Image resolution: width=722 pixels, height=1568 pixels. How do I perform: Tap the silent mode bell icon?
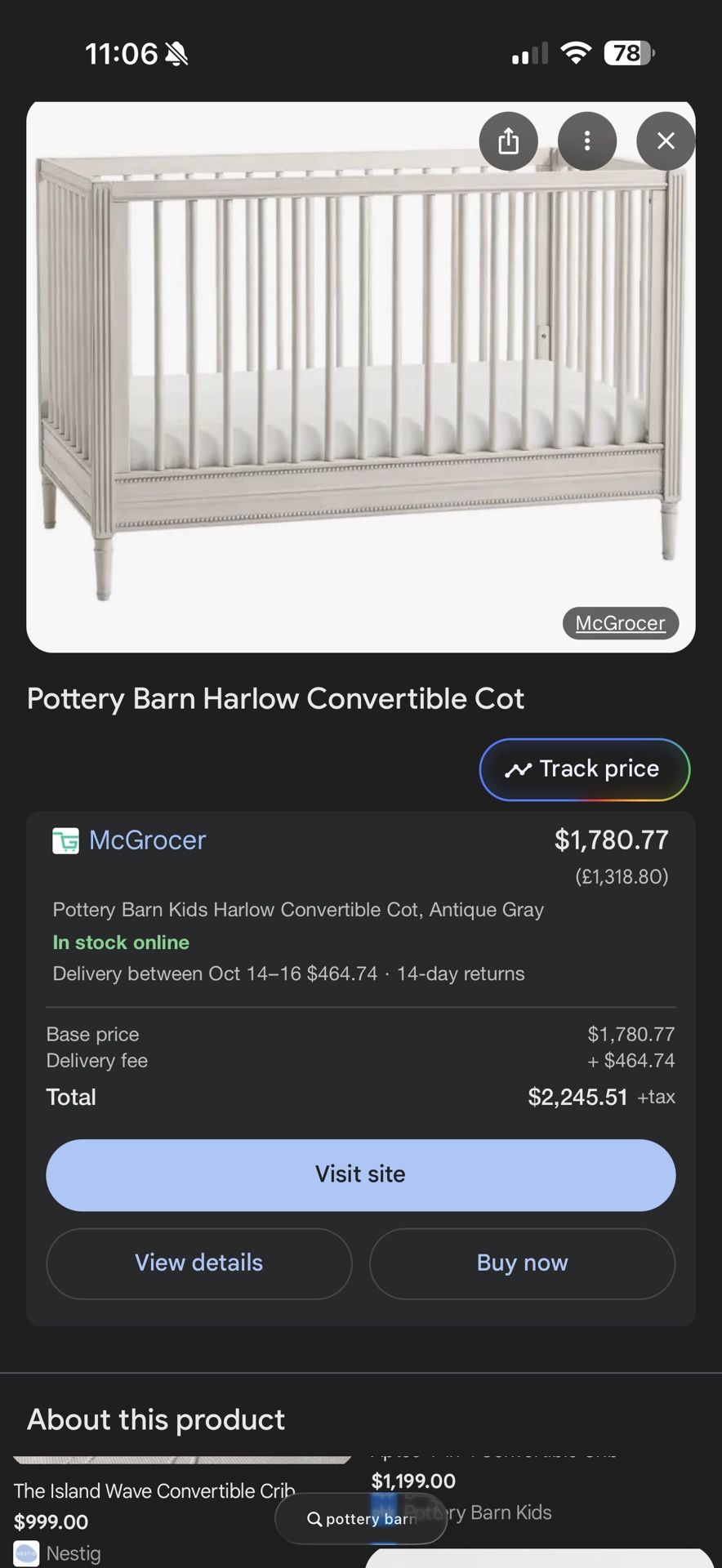(176, 55)
